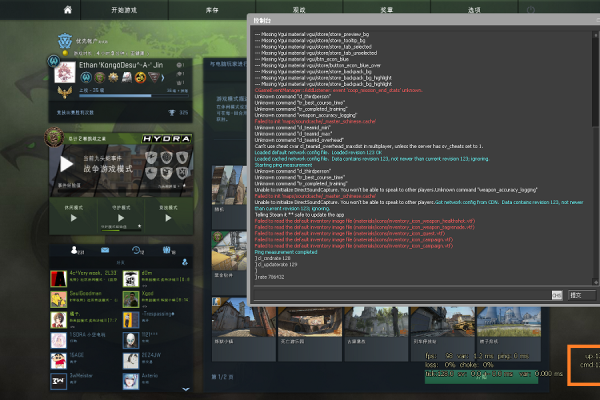
Task: Select friend Xgod in list
Action: tap(156, 299)
